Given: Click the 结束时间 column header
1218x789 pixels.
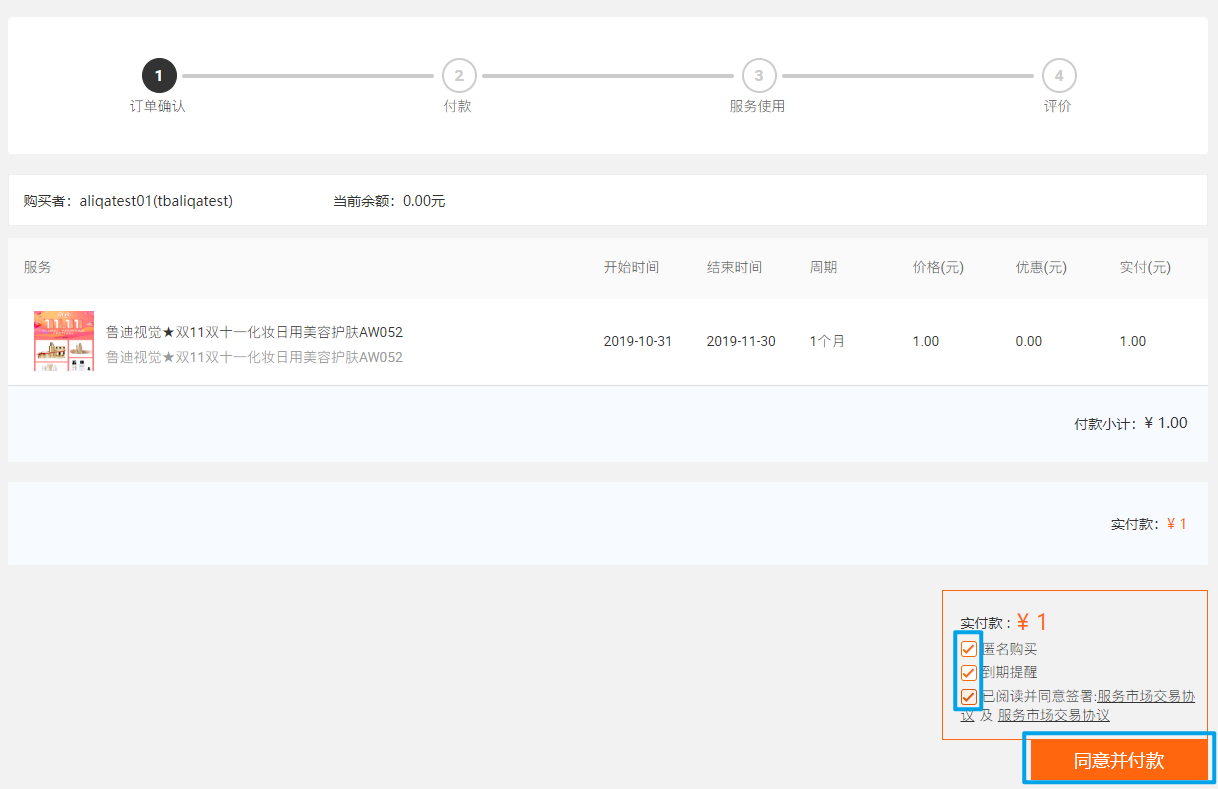Looking at the screenshot, I should (734, 267).
